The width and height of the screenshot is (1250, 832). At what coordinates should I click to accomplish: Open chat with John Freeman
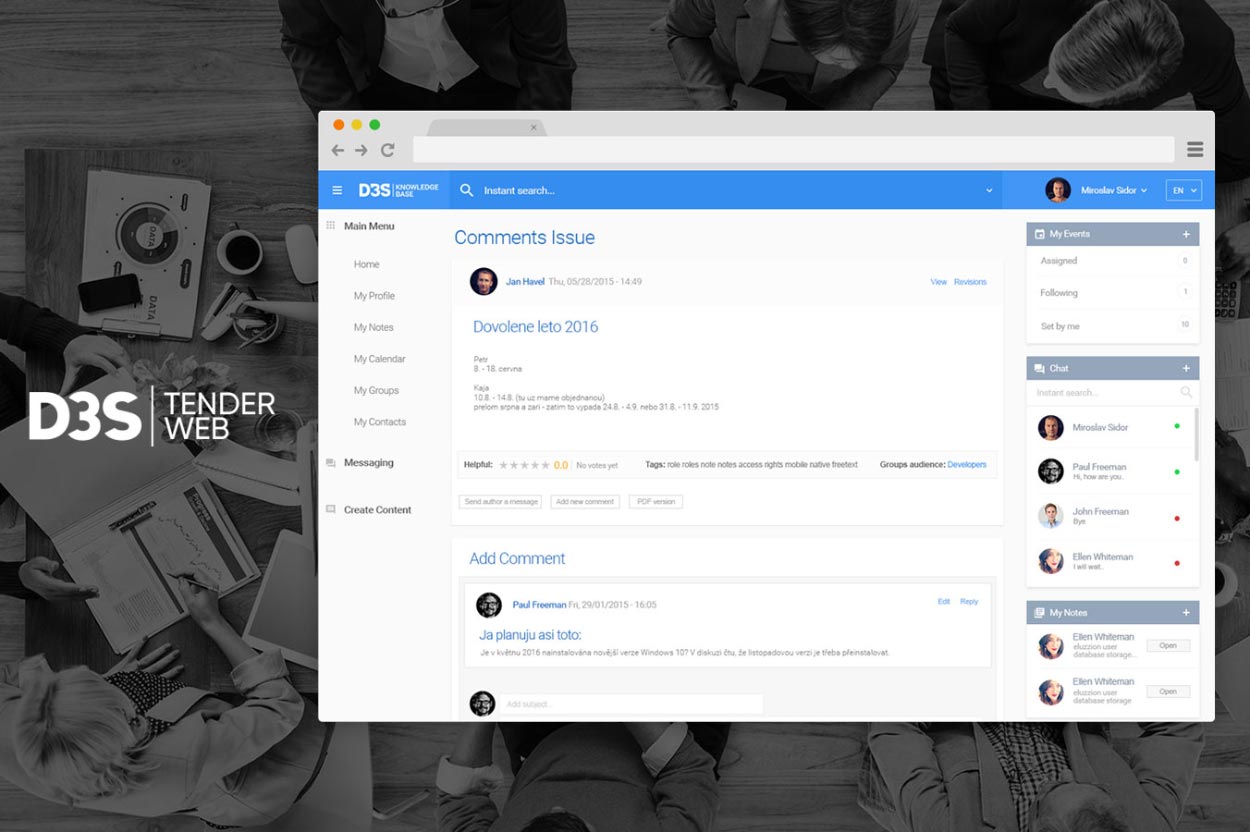pos(1110,516)
